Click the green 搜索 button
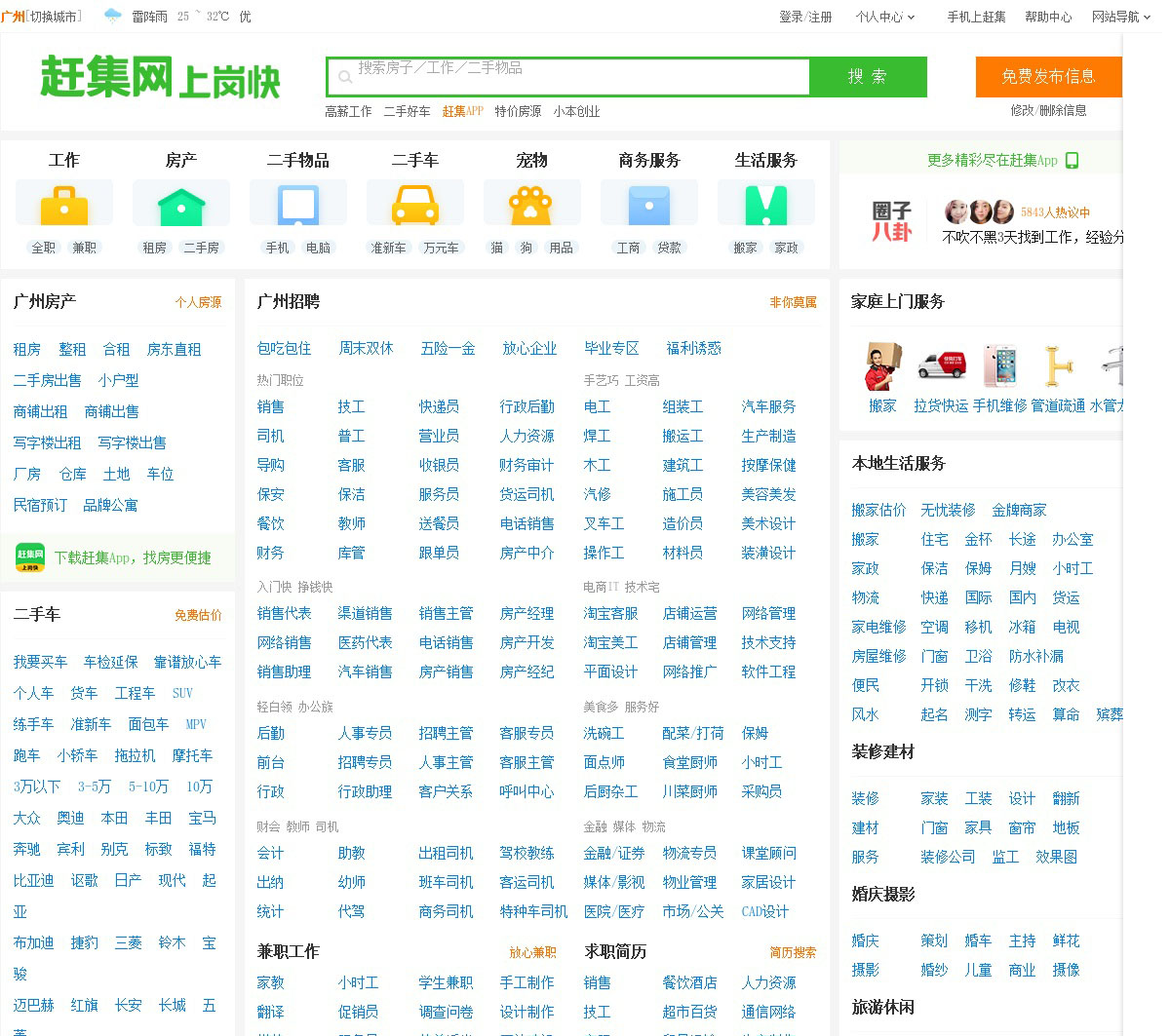 click(868, 77)
